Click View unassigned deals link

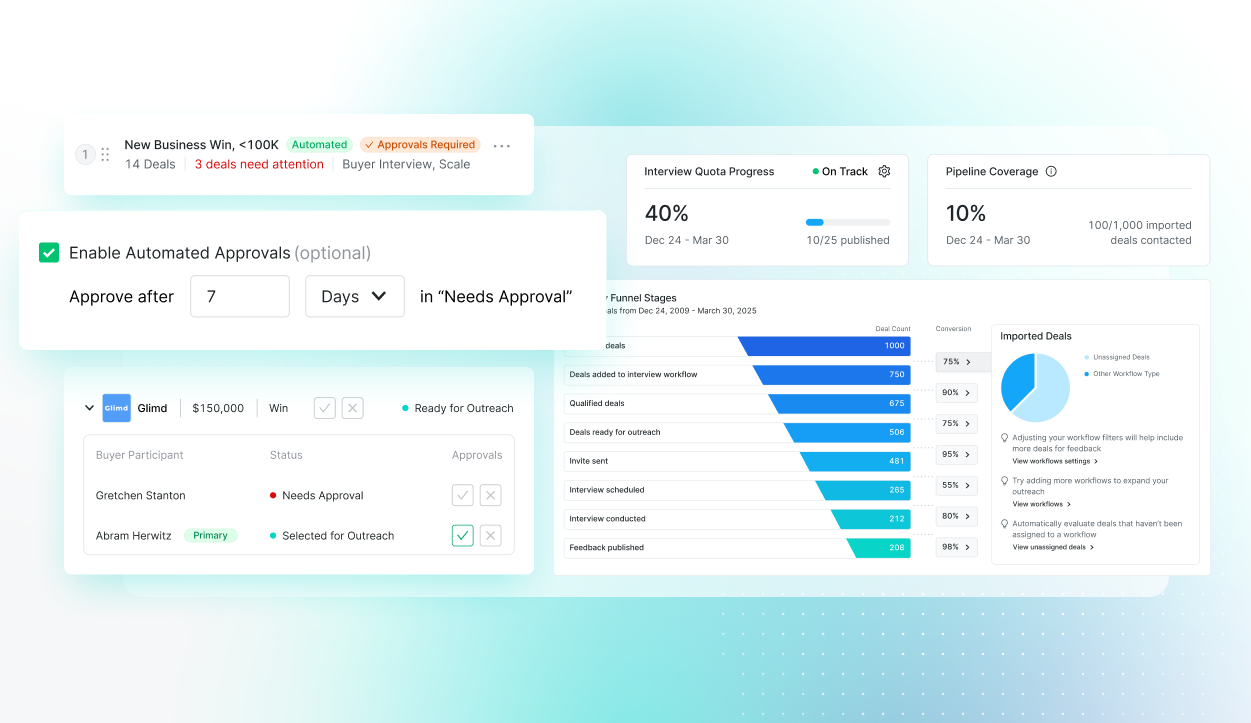click(1052, 547)
